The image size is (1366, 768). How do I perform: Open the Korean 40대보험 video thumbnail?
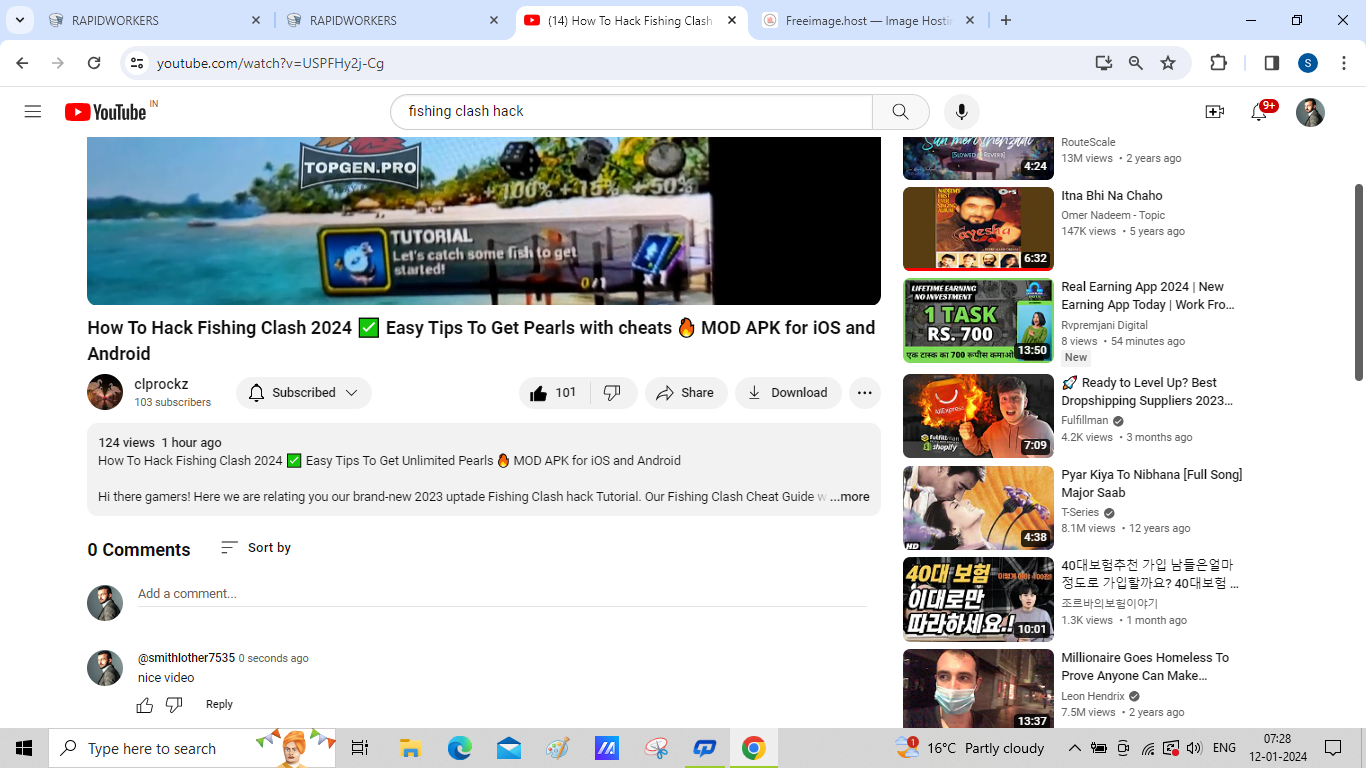[978, 599]
